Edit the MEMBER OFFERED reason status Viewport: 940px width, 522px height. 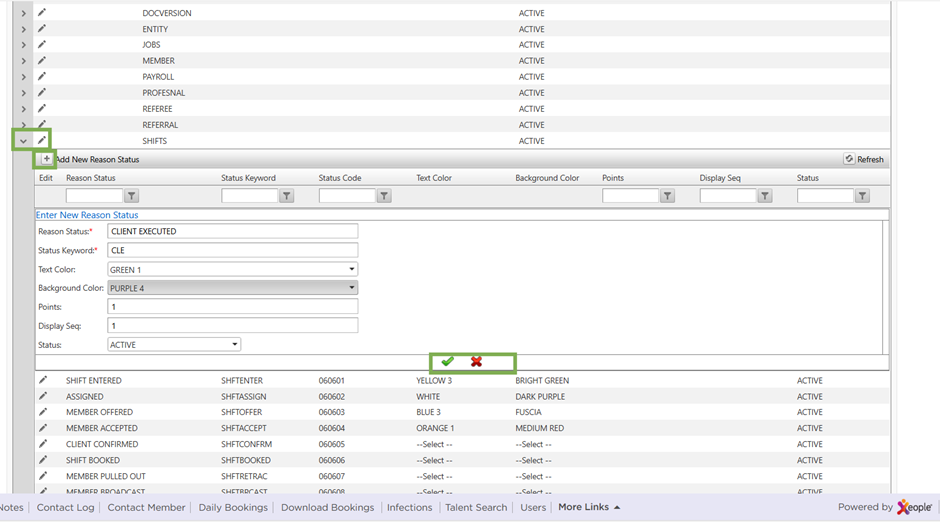click(43, 412)
